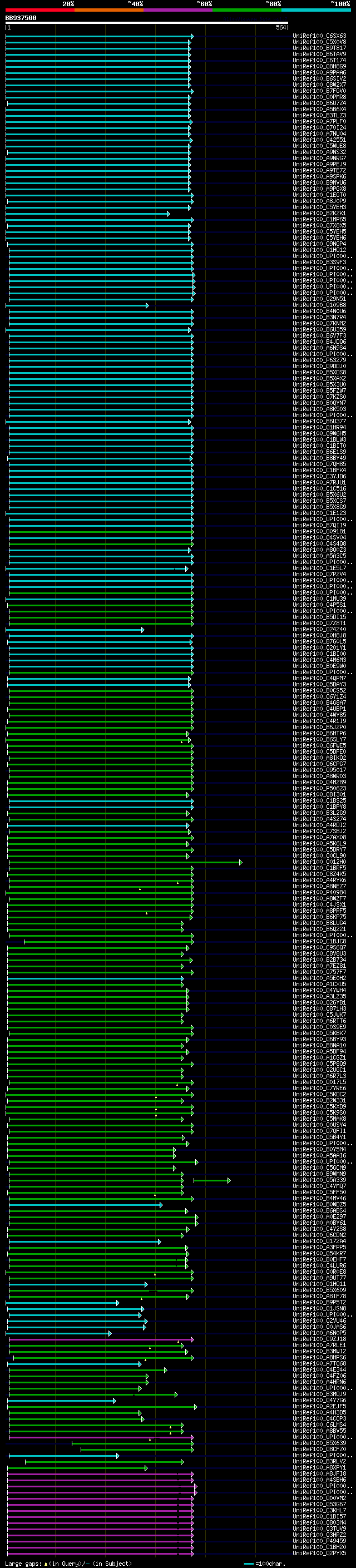The width and height of the screenshot is (356, 1568).
Task: Pick the UniRef100_Q012H0 hit label
Action: coord(319,862)
